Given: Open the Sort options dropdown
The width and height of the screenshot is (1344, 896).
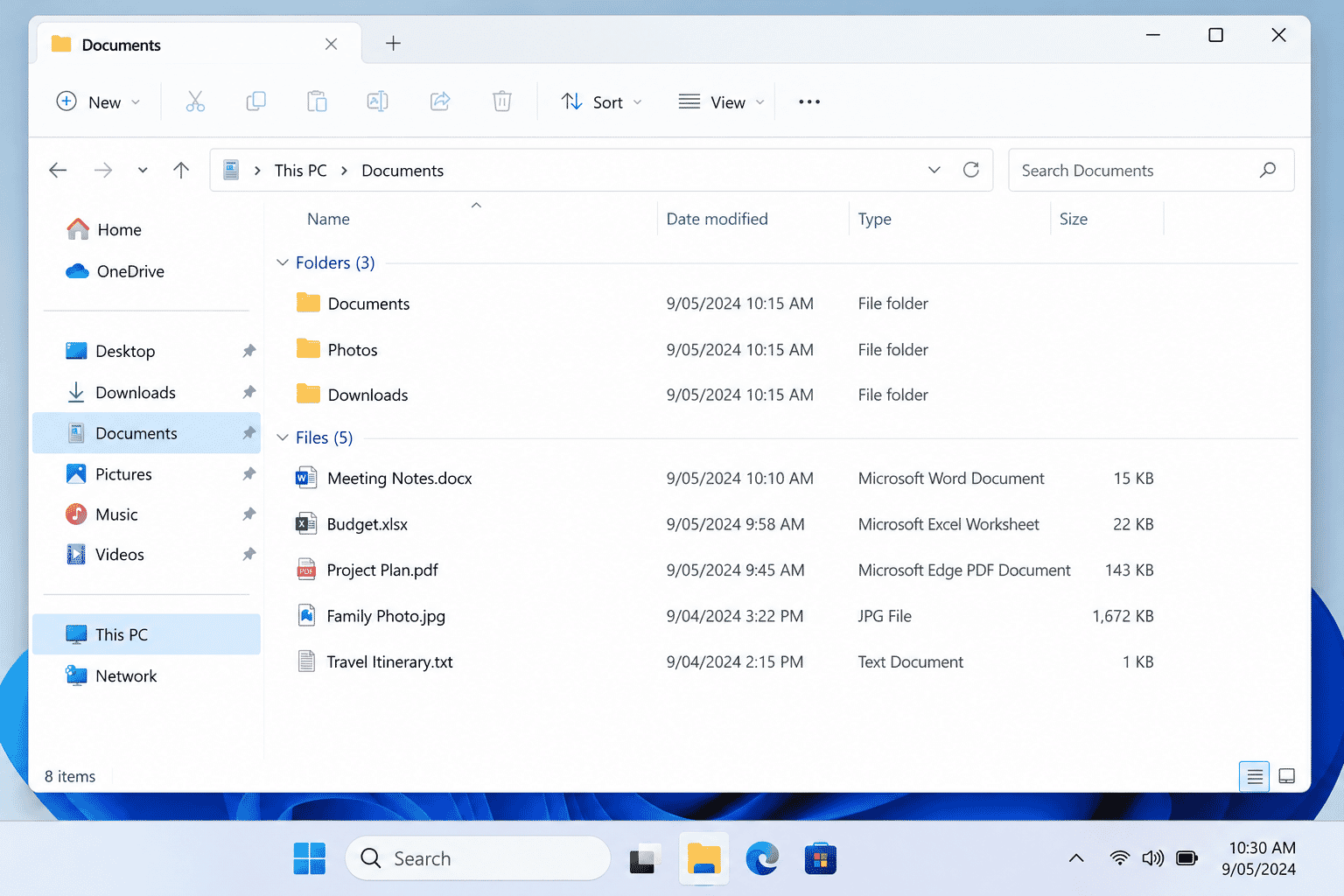Looking at the screenshot, I should 602,101.
